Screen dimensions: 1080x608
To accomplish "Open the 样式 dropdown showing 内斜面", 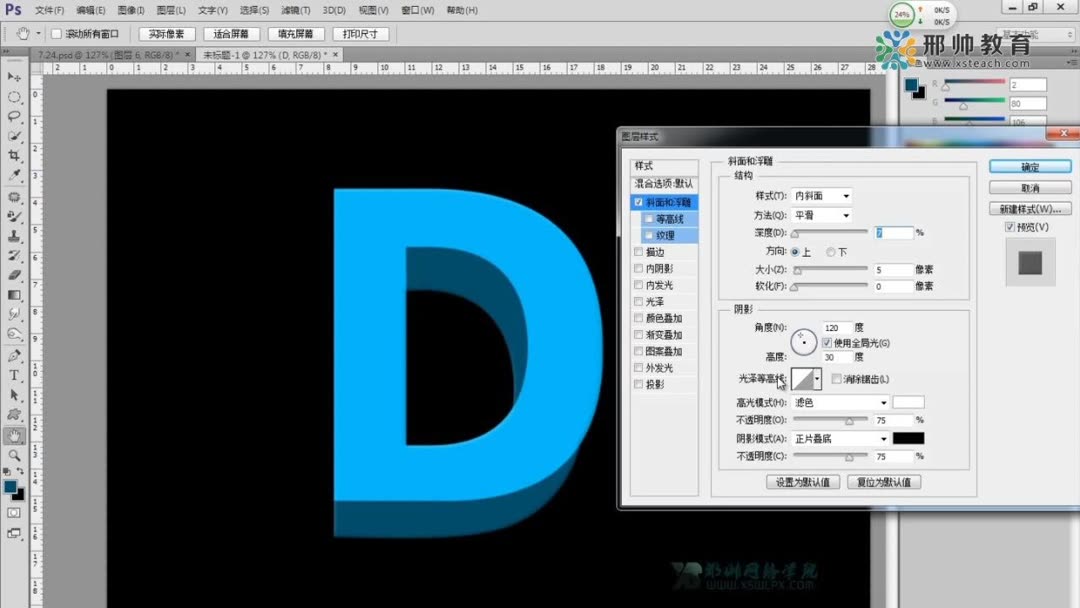I will (820, 195).
